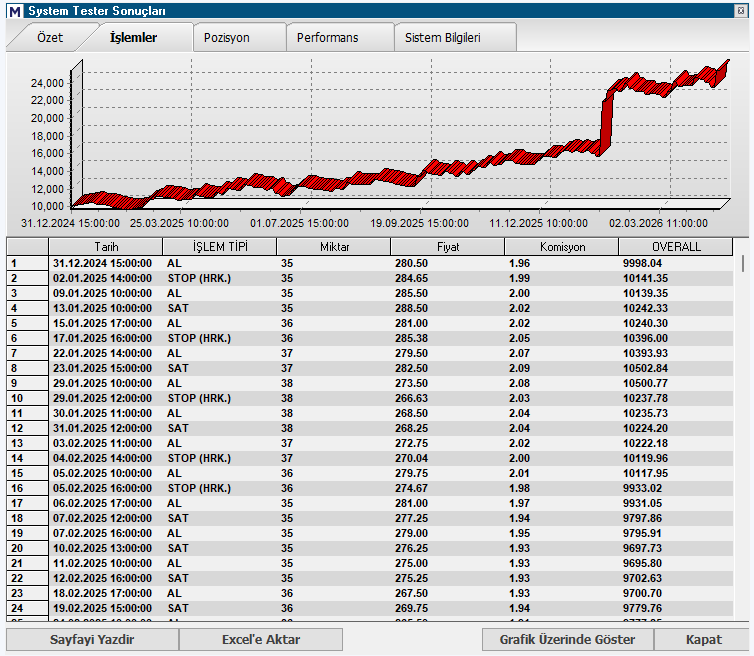The width and height of the screenshot is (754, 656).
Task: Click the M application icon in title bar
Action: [15, 11]
